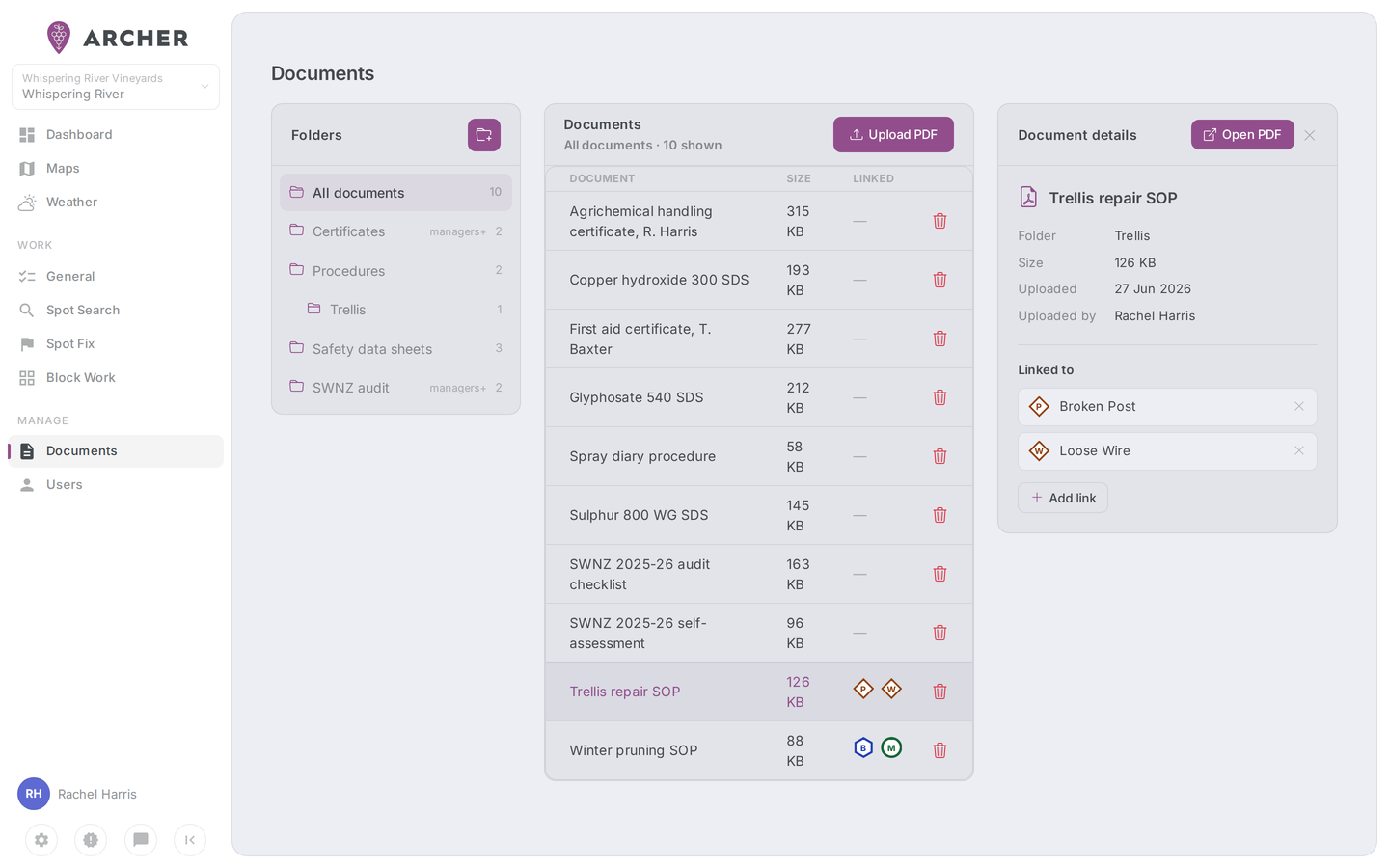Viewport: 1389px width, 868px height.
Task: Sort by the SIZE column header
Action: (x=799, y=178)
